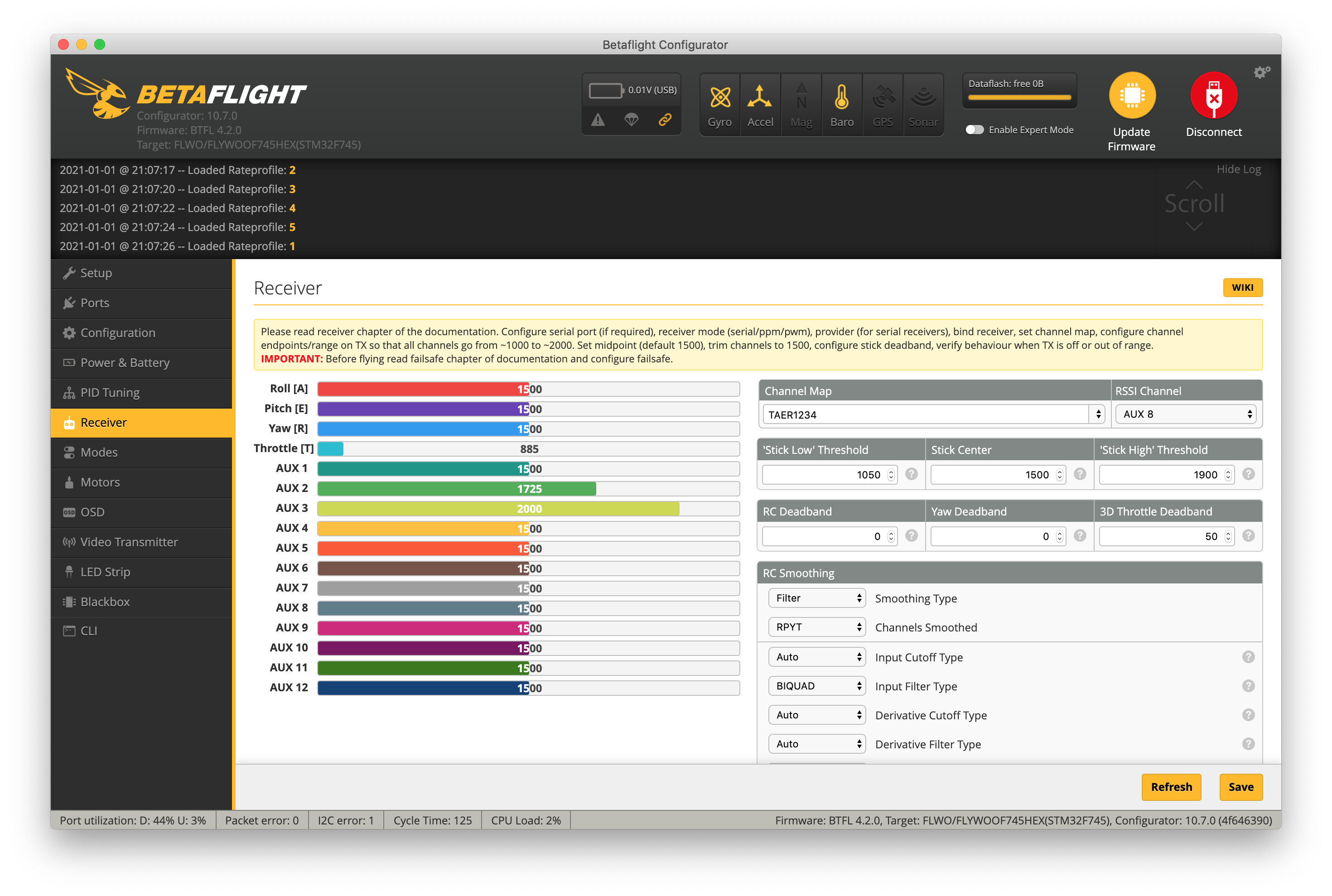Open the OSD tab
Image resolution: width=1332 pixels, height=896 pixels.
(141, 512)
